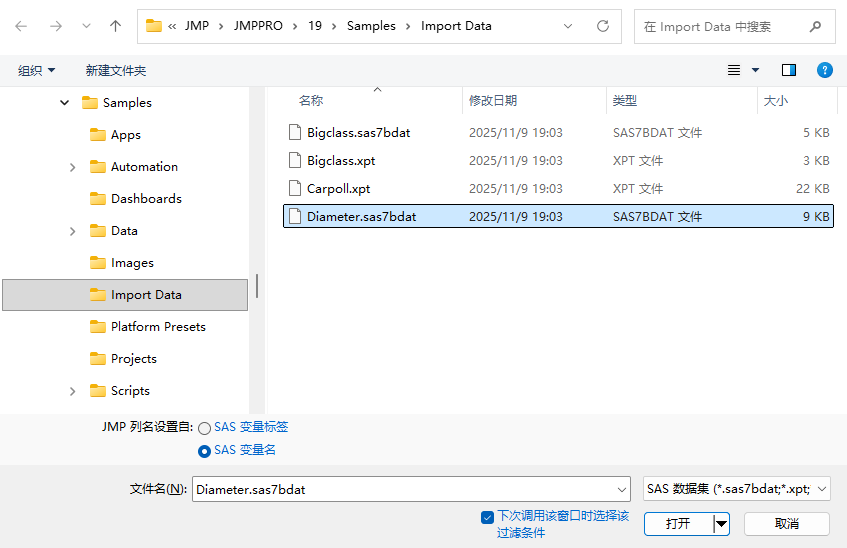Collapse the Samples tree node
This screenshot has width=847, height=548.
click(64, 102)
